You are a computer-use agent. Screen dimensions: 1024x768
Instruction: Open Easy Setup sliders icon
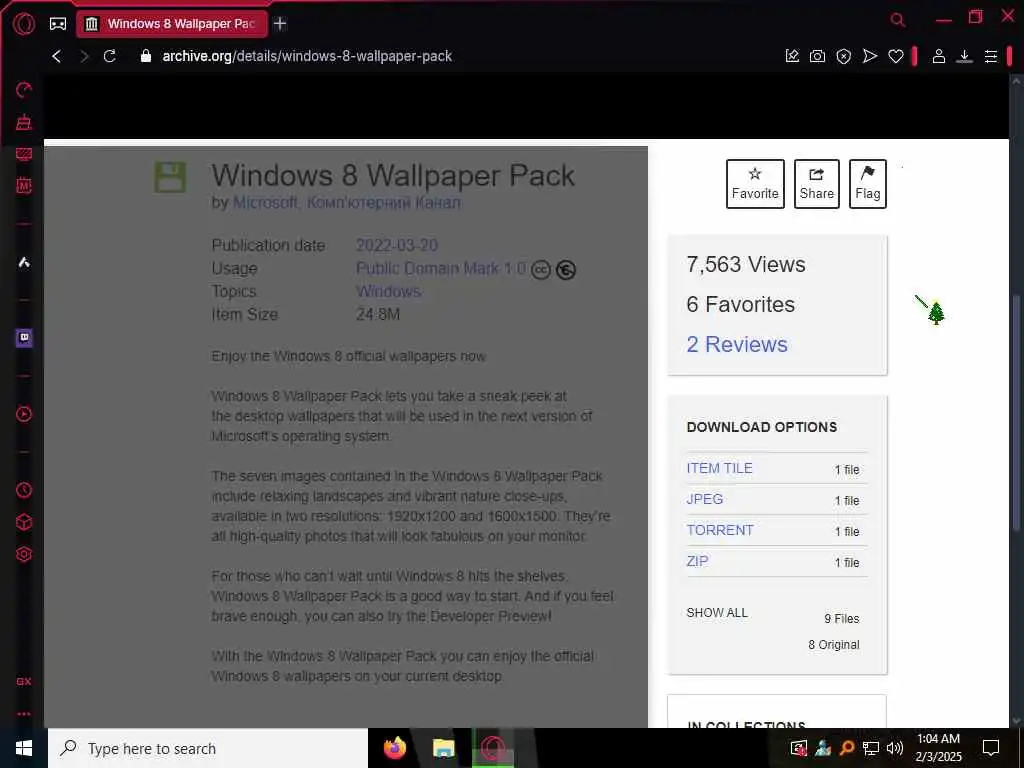pyautogui.click(x=991, y=57)
